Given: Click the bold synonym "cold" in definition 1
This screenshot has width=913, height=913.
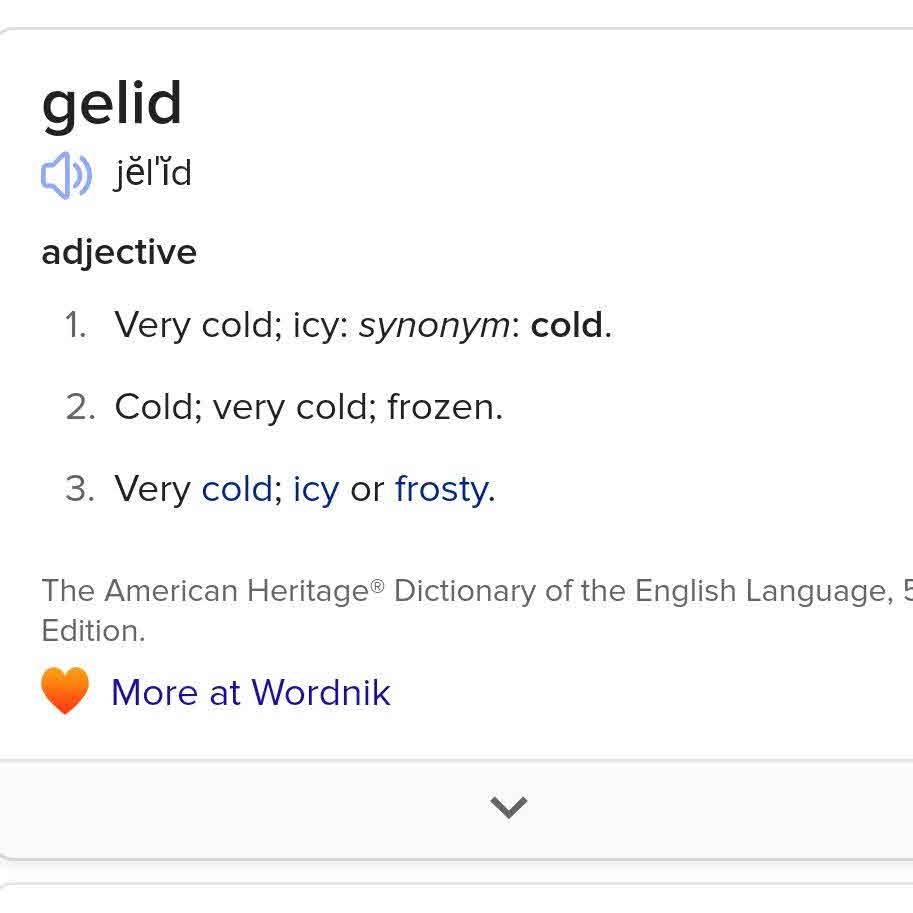Looking at the screenshot, I should pos(567,326).
